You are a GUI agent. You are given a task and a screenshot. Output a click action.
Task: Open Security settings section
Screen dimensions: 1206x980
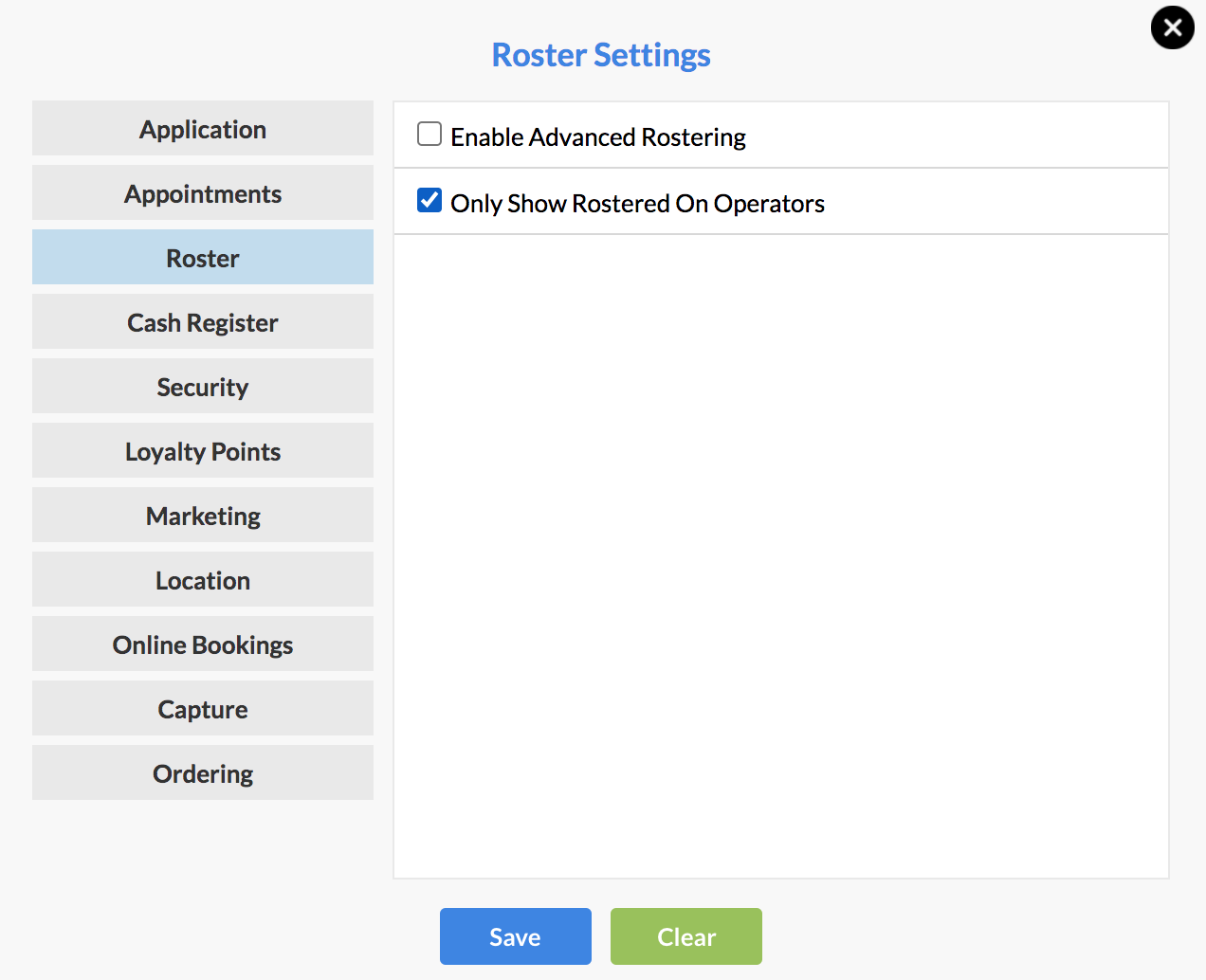(x=203, y=386)
